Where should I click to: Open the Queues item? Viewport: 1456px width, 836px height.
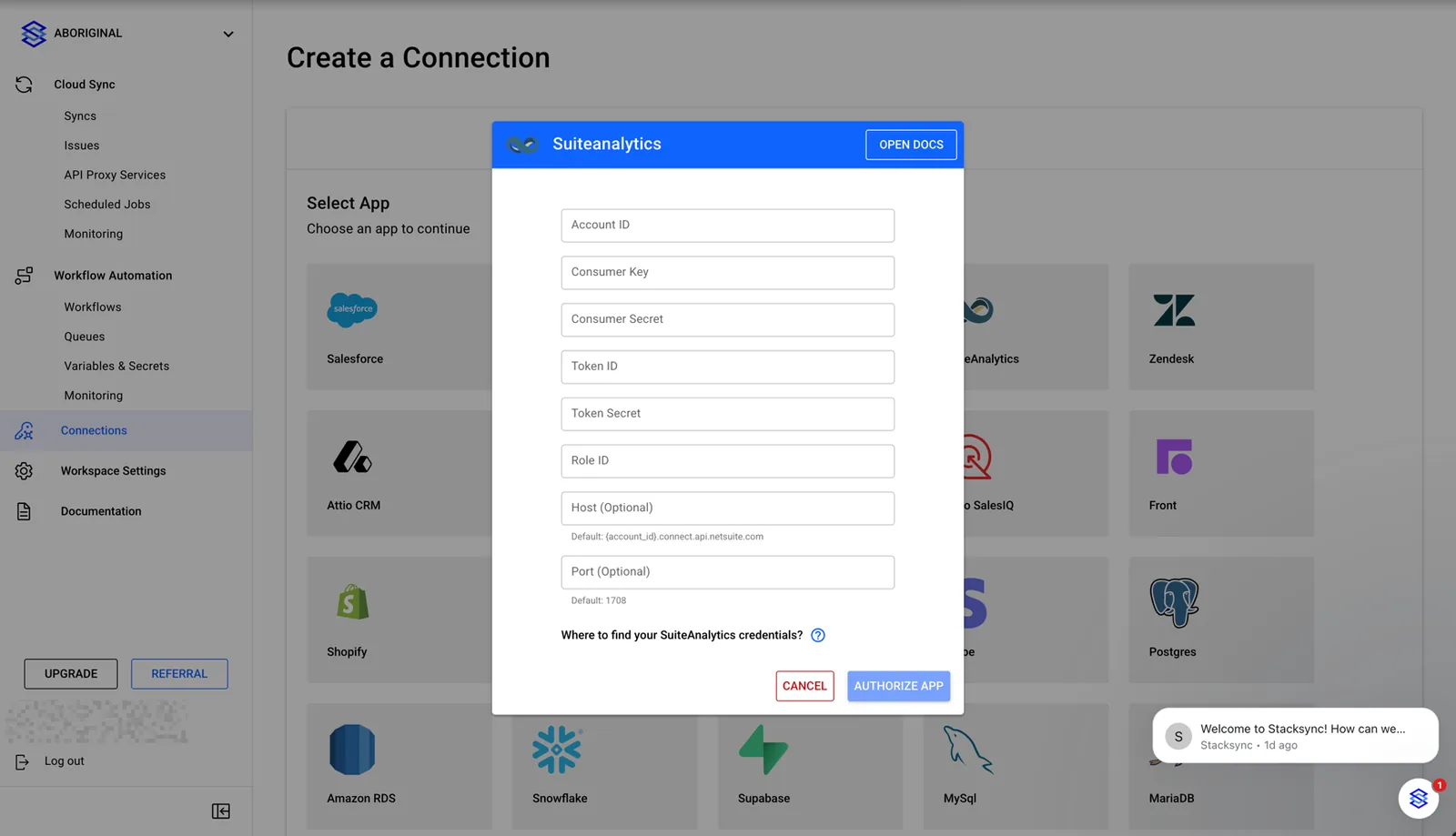point(85,337)
